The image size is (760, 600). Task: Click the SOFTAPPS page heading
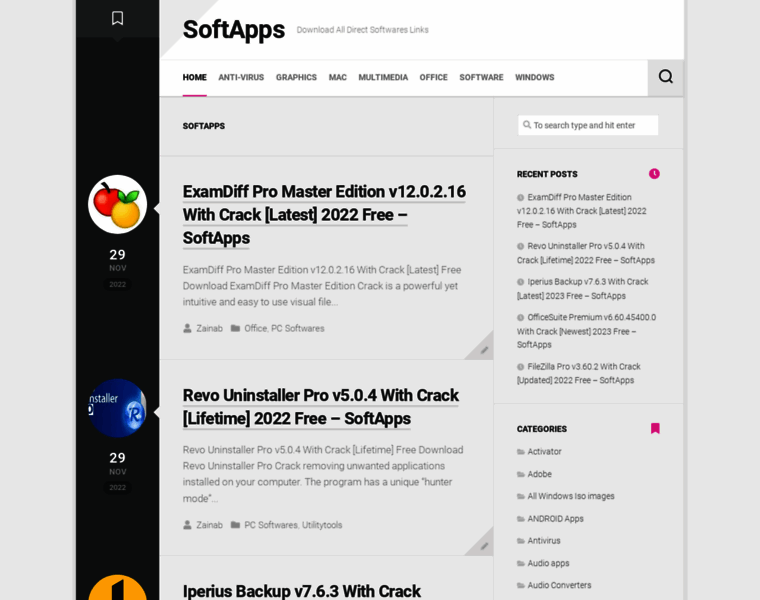tap(204, 126)
